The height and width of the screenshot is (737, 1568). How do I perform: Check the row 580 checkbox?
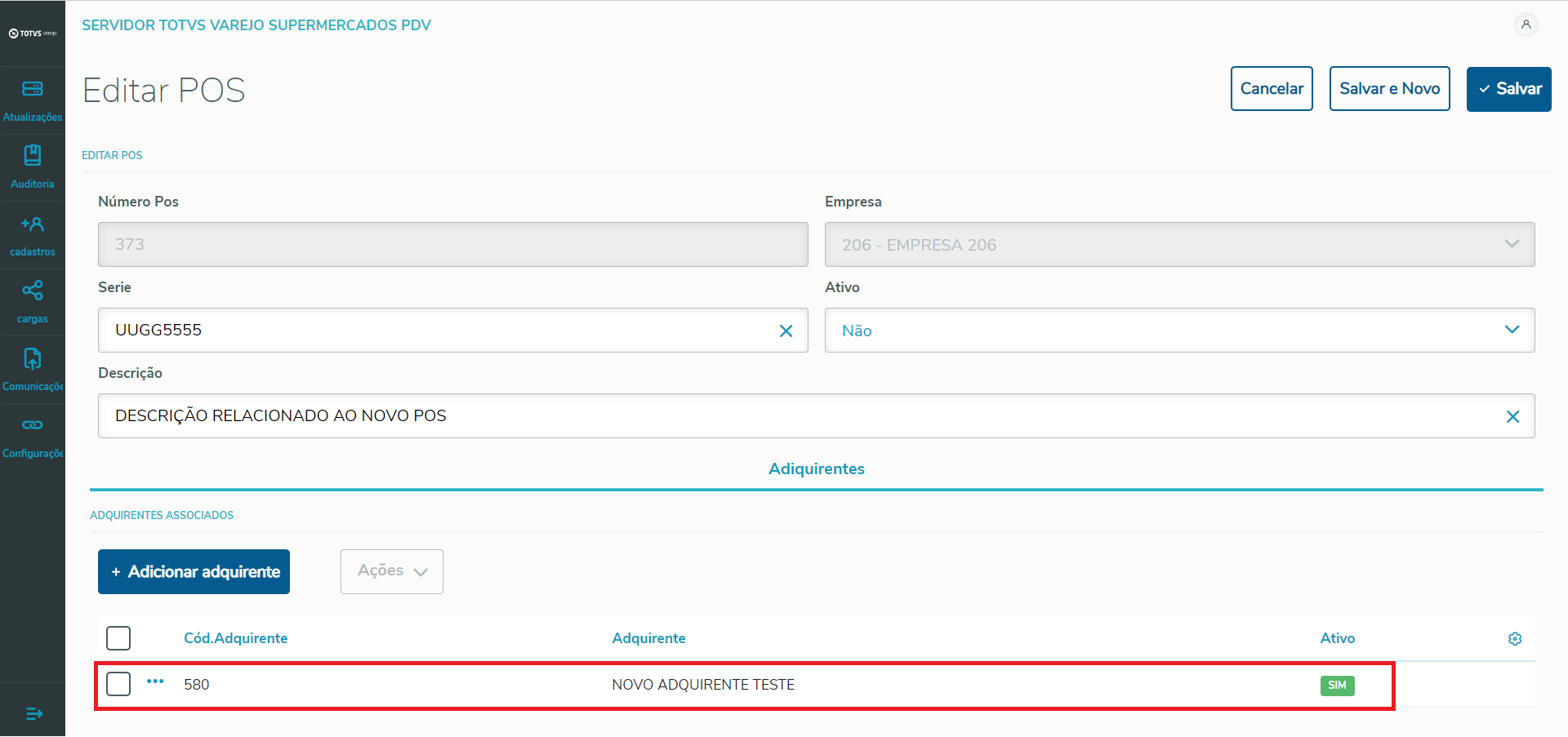tap(118, 684)
